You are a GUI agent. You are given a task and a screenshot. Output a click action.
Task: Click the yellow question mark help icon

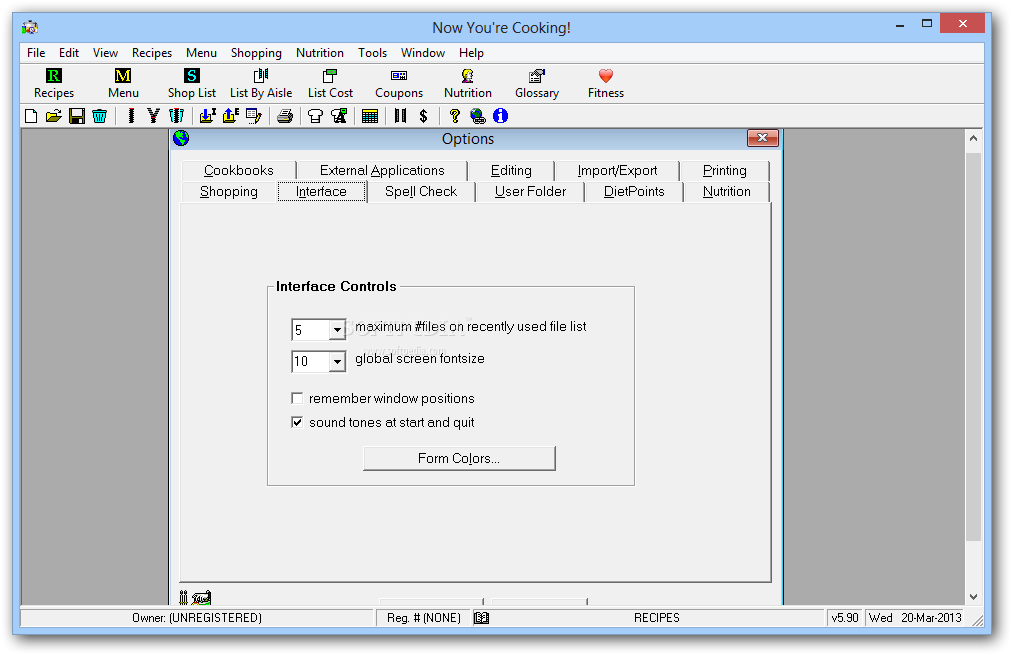point(454,116)
